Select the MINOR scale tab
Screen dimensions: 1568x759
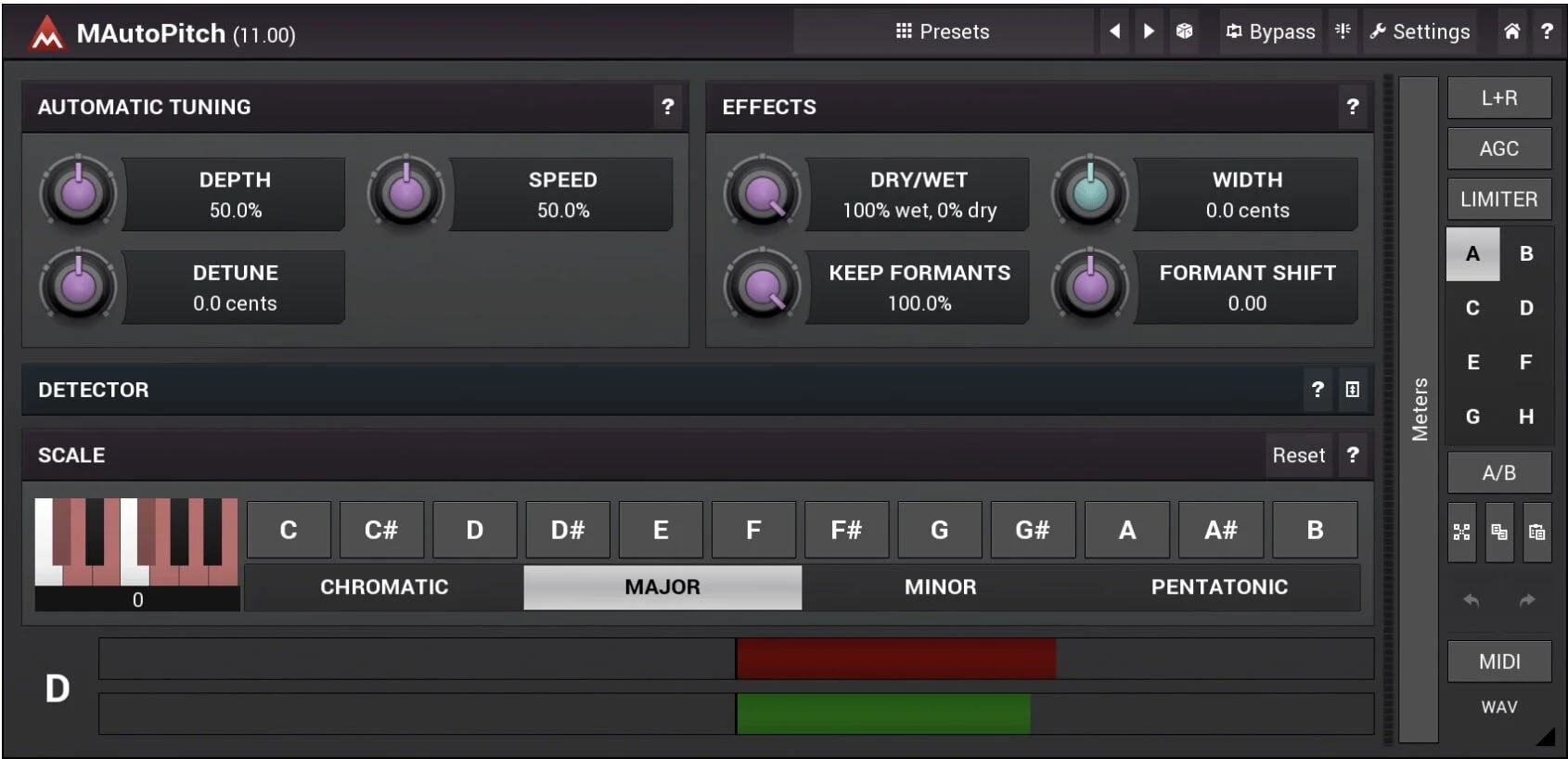click(x=941, y=587)
